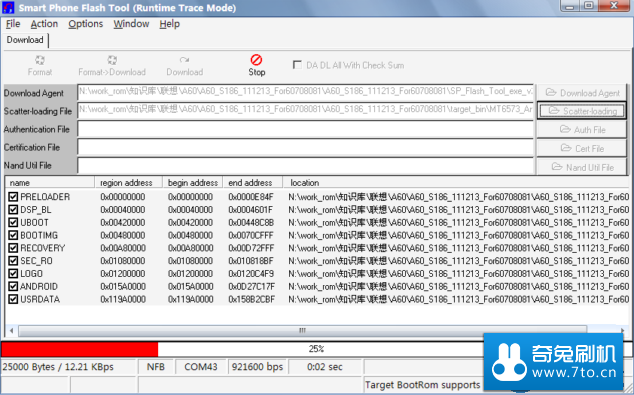Click the NFB status bar entry

pos(156,367)
